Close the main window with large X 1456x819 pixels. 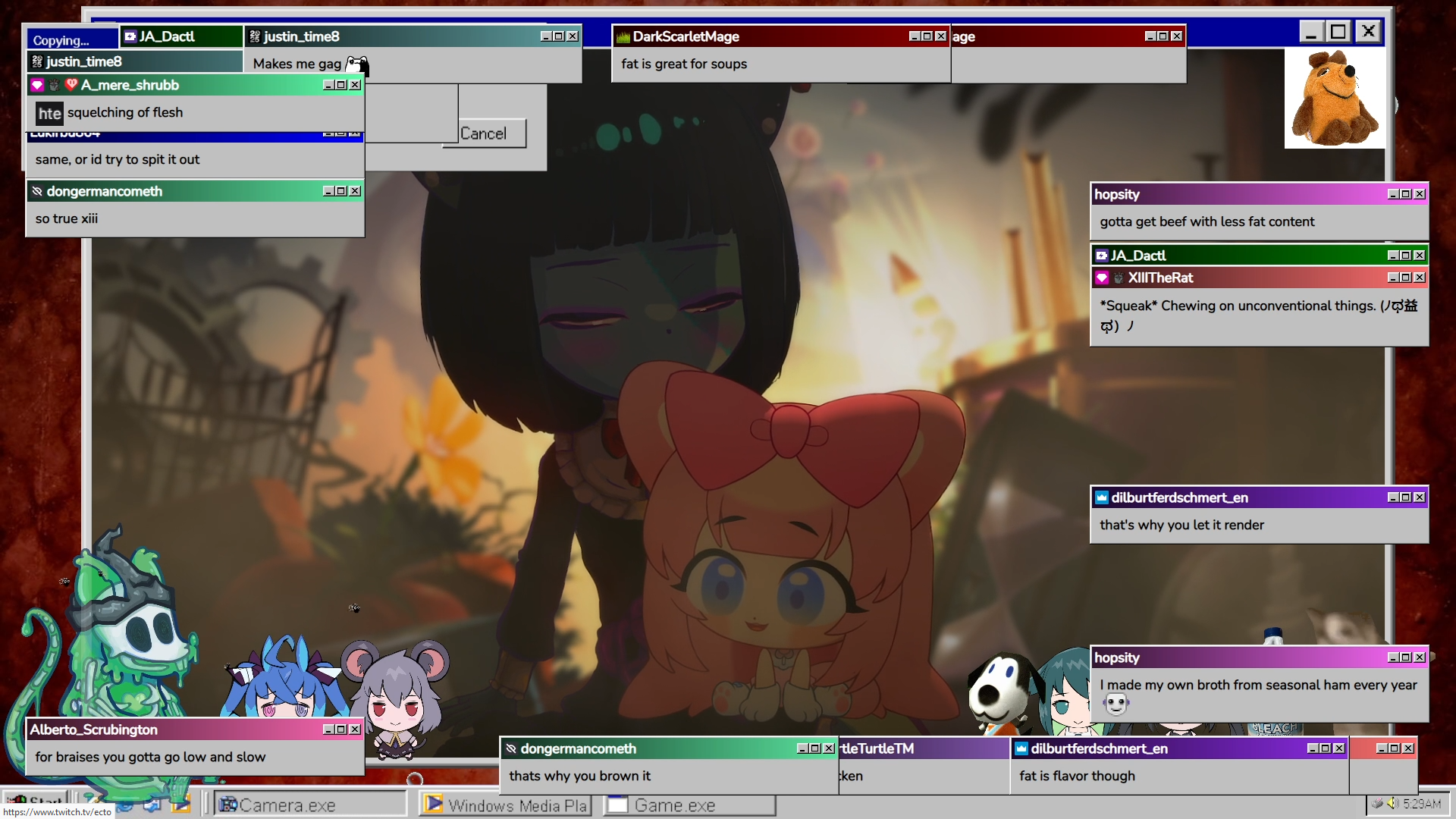tap(1368, 31)
